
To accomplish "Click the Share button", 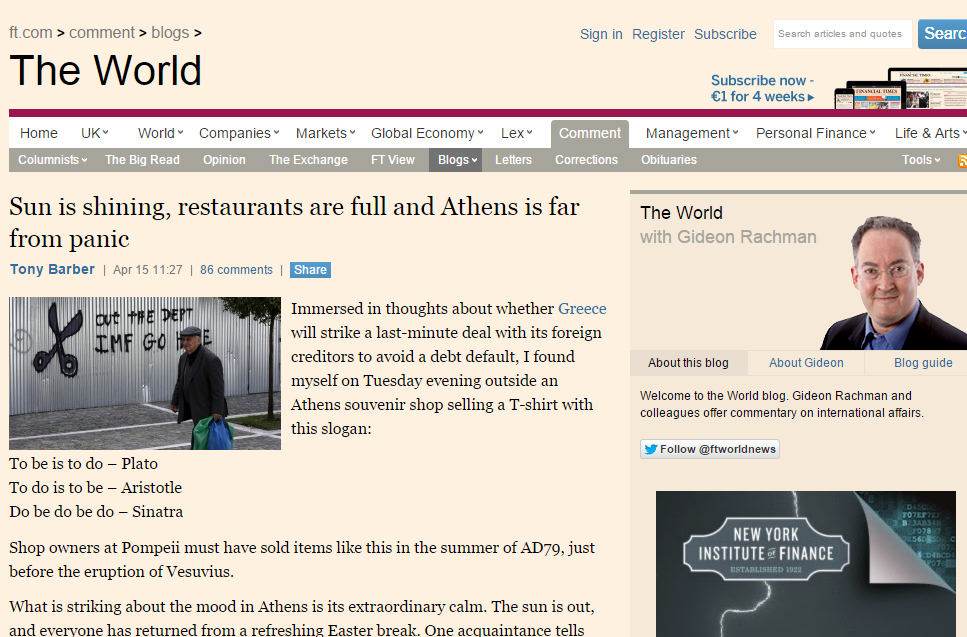I will click(310, 269).
